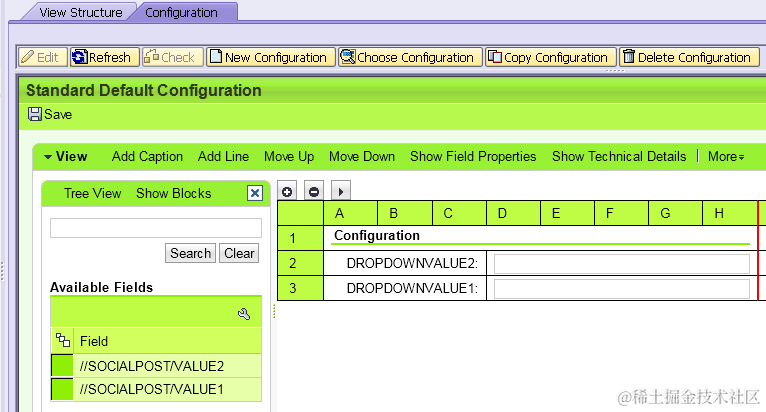
Task: Close the available fields side panel
Action: click(255, 193)
